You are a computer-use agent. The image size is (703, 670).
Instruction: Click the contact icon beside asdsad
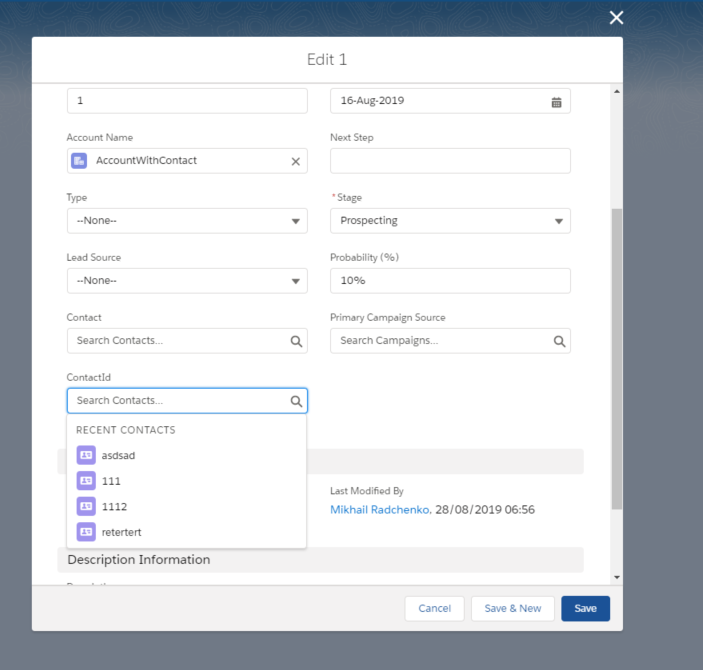click(x=86, y=455)
